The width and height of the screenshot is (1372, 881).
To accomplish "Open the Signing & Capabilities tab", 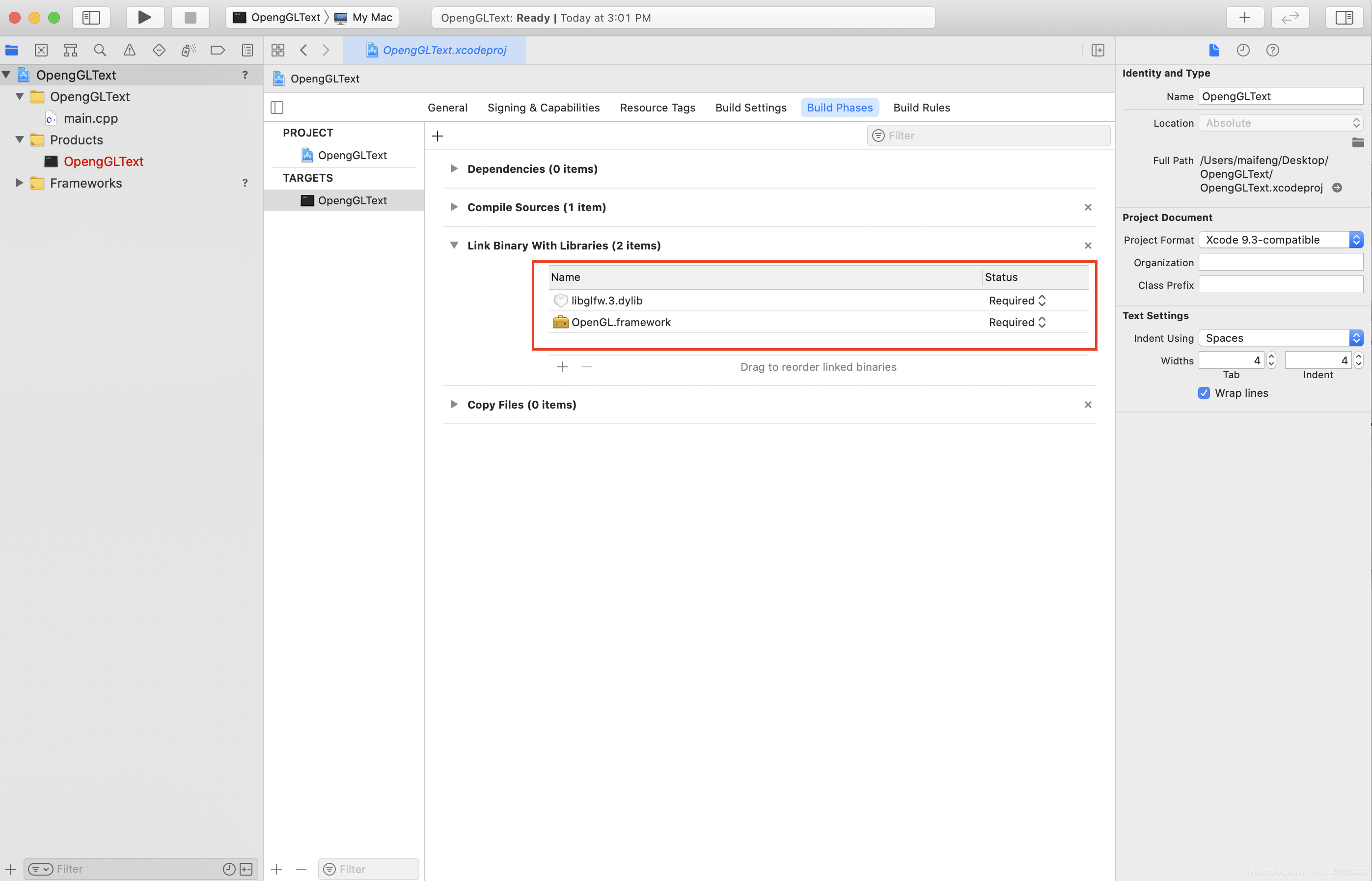I will (x=543, y=108).
